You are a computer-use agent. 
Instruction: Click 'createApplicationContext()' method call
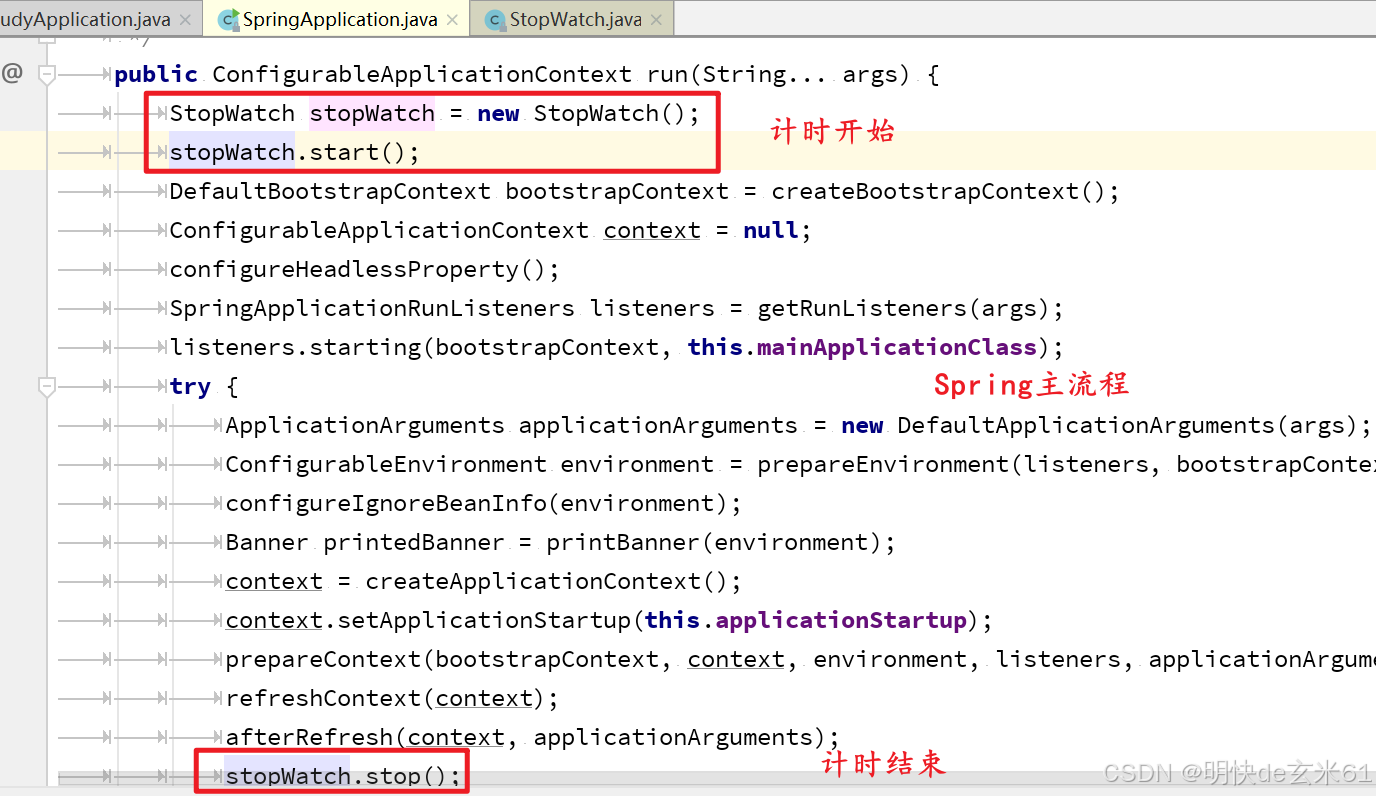[x=546, y=582]
